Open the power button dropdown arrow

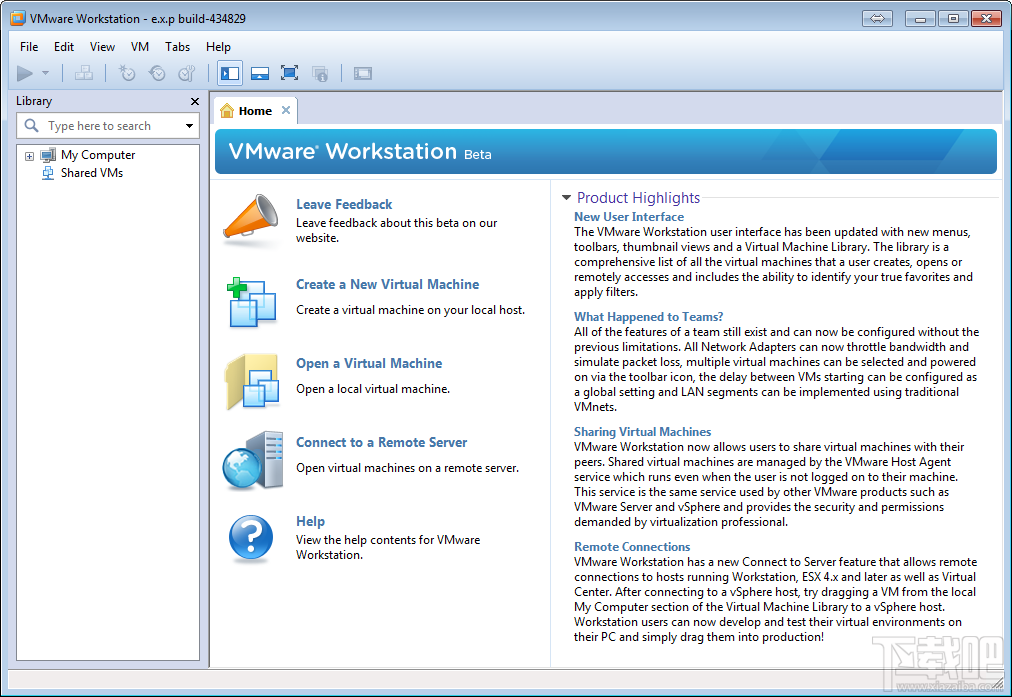pyautogui.click(x=44, y=73)
